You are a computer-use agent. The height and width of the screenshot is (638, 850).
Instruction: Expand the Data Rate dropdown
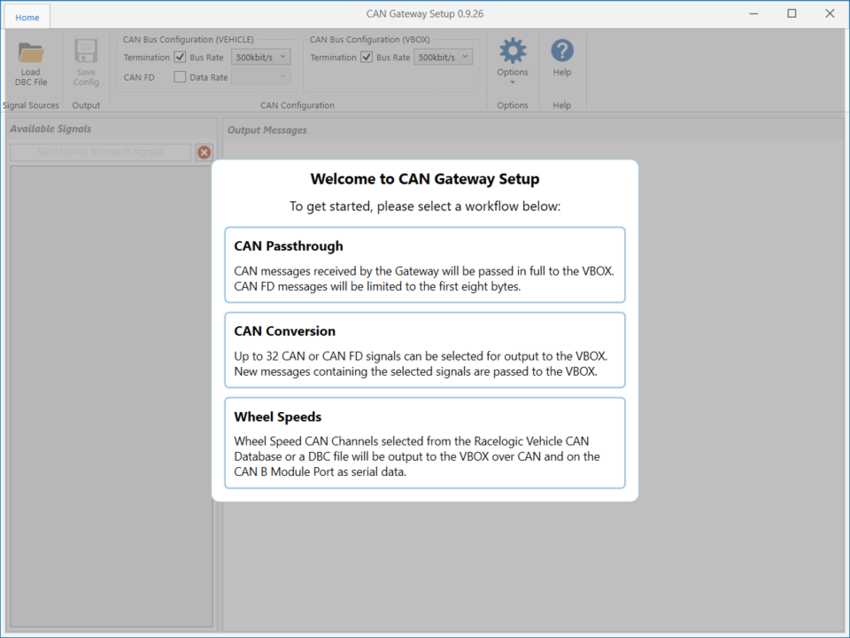point(261,76)
